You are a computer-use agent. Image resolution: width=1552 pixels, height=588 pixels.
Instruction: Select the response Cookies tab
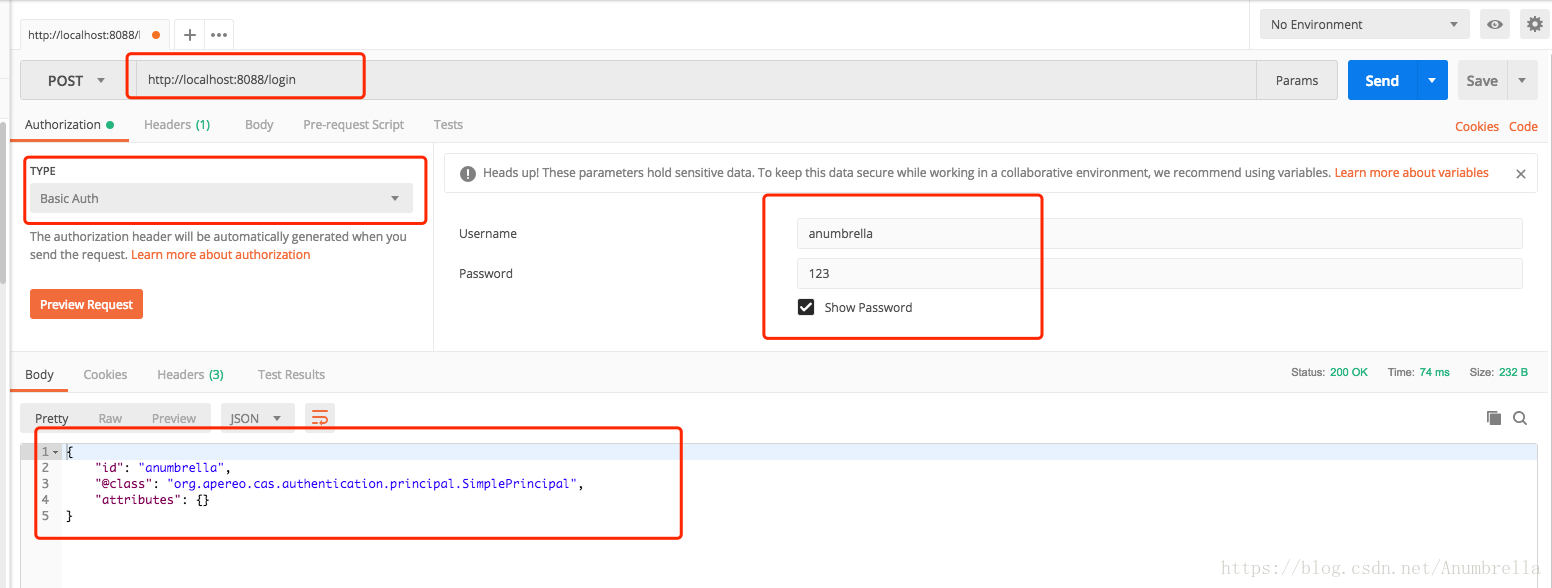(x=105, y=374)
